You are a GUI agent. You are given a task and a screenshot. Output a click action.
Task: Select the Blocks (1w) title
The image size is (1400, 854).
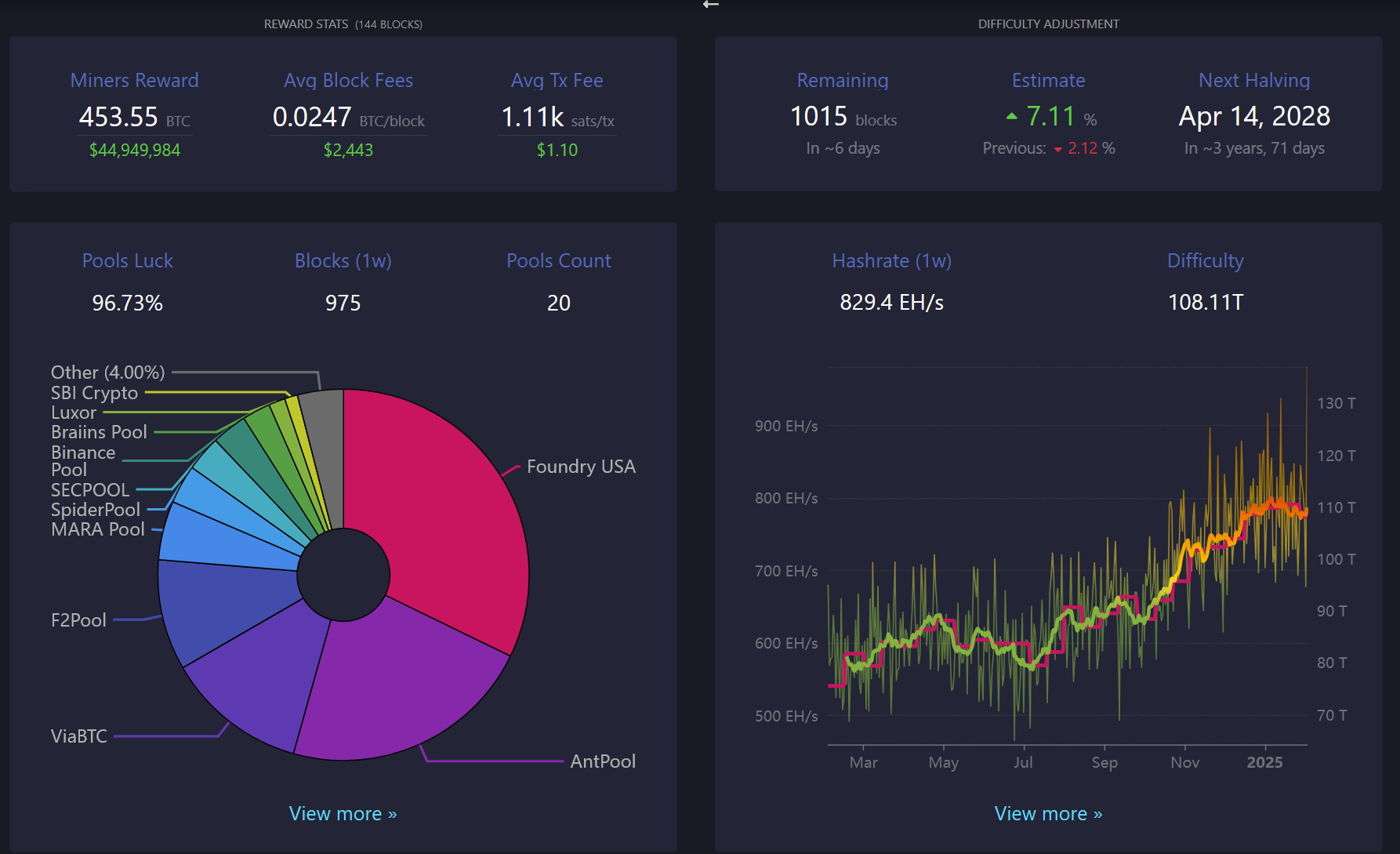pos(343,260)
